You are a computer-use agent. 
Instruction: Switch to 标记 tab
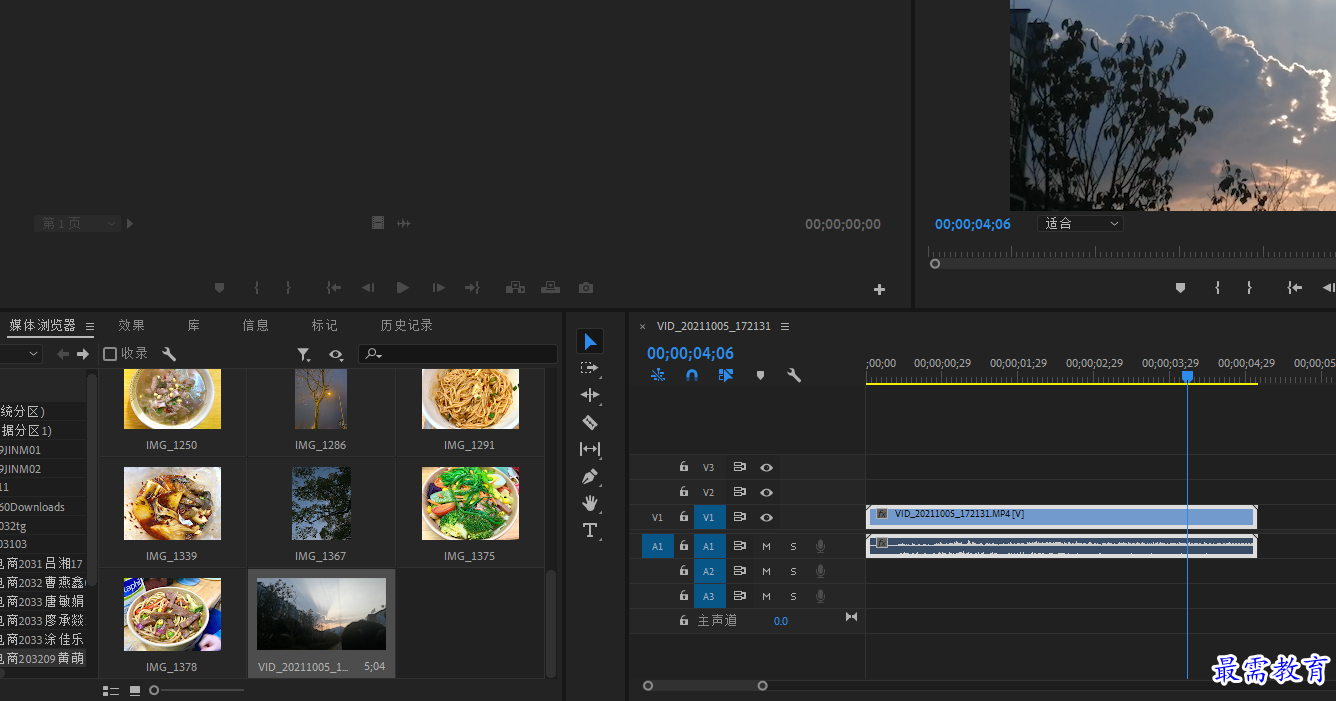[324, 325]
